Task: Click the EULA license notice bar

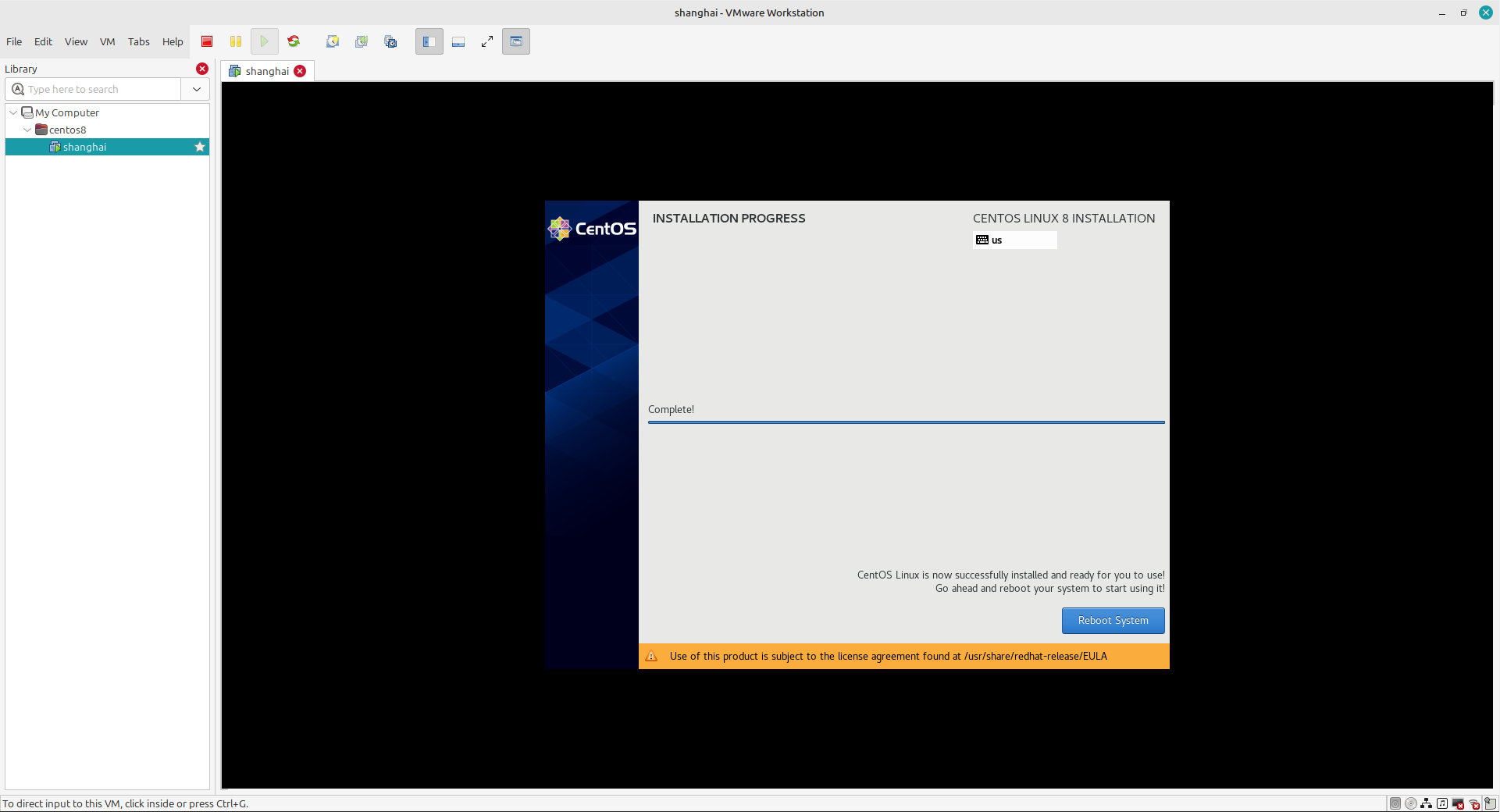Action: 903,657
